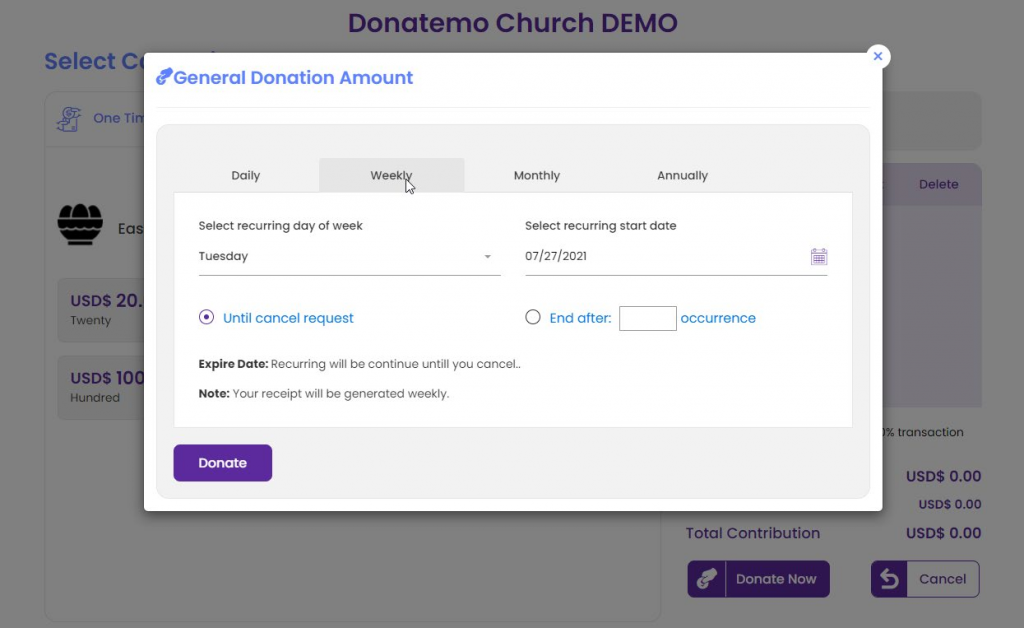The width and height of the screenshot is (1024, 628).
Task: Click the Delete column header
Action: pos(938,184)
